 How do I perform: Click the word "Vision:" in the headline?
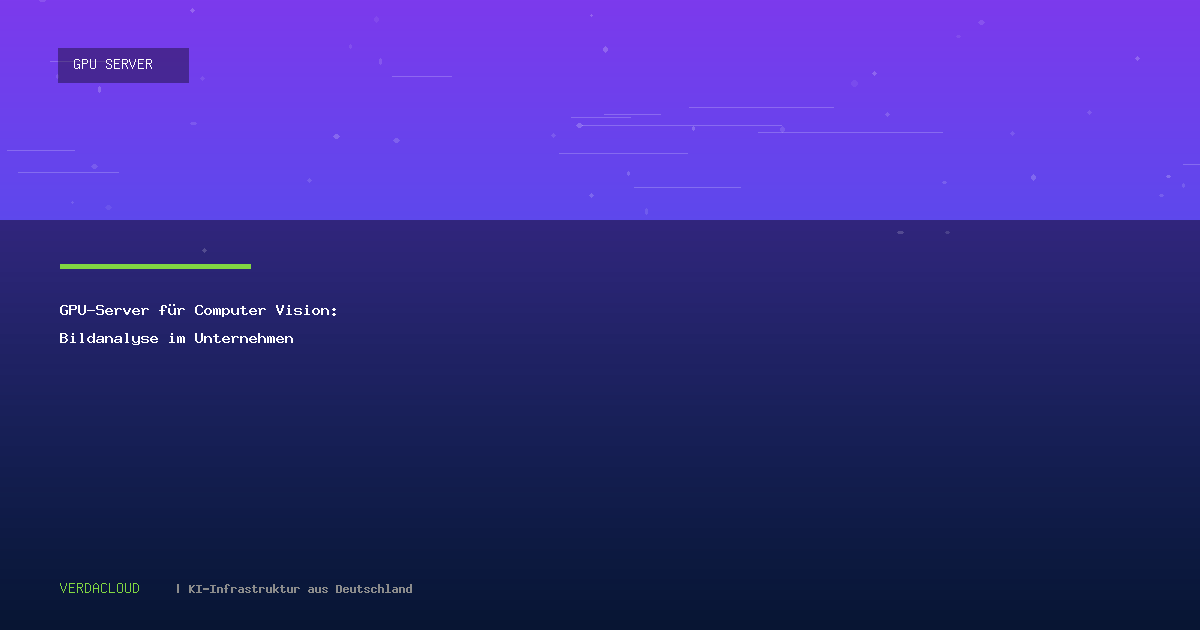coord(307,311)
